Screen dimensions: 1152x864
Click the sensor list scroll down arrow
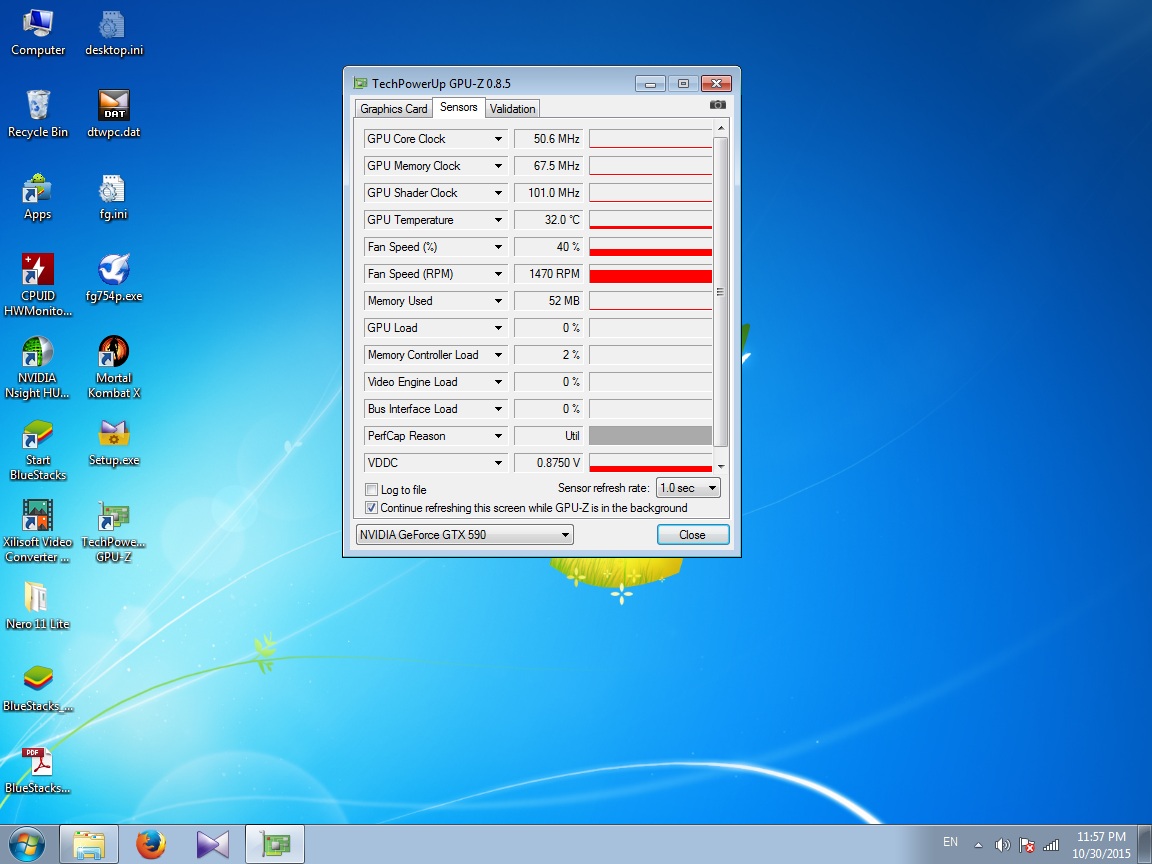coord(721,466)
